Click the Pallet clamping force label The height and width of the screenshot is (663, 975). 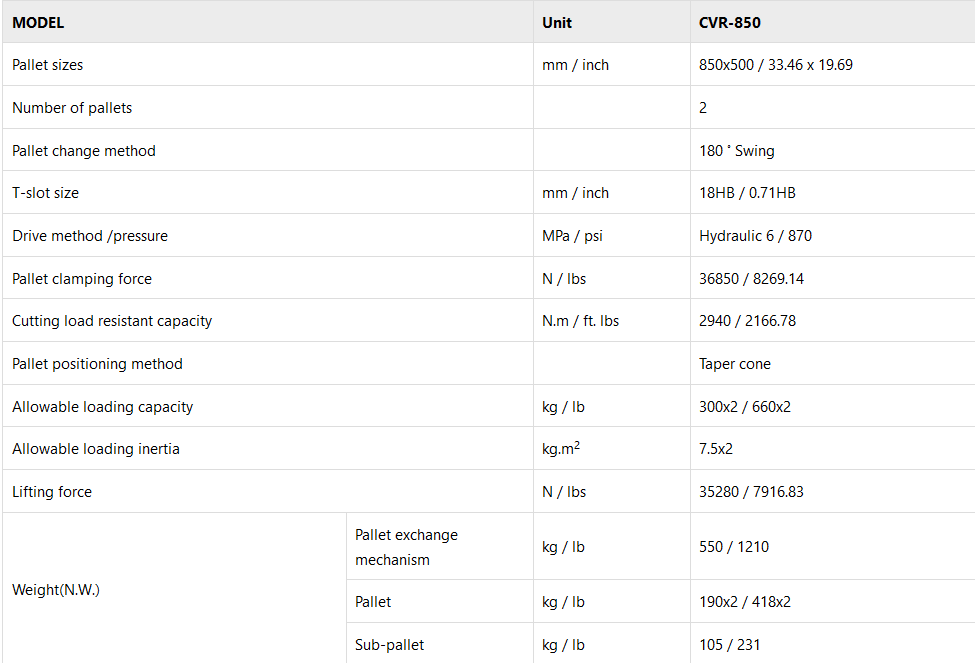[82, 279]
